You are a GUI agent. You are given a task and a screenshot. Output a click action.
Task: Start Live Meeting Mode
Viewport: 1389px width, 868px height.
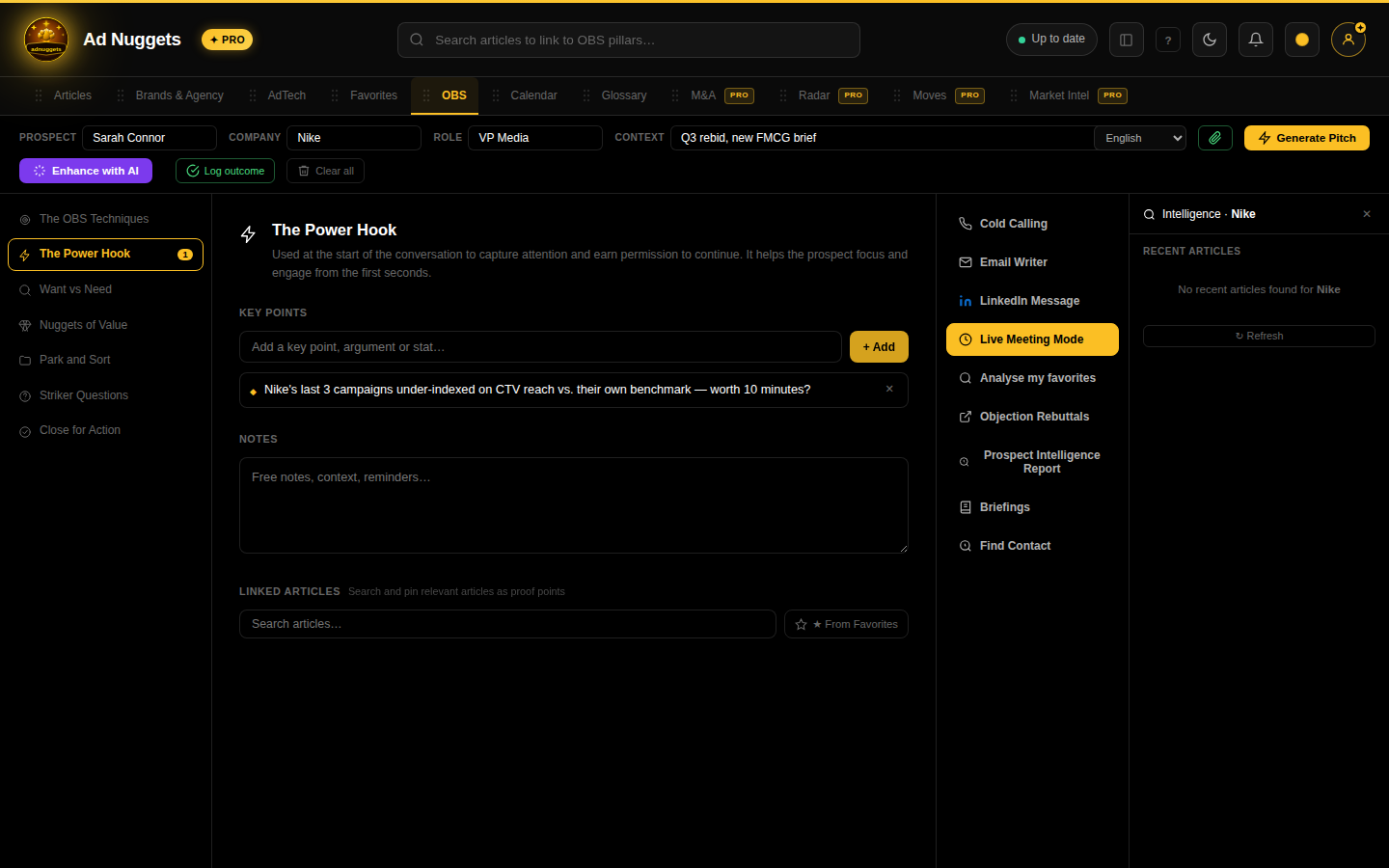click(1032, 339)
